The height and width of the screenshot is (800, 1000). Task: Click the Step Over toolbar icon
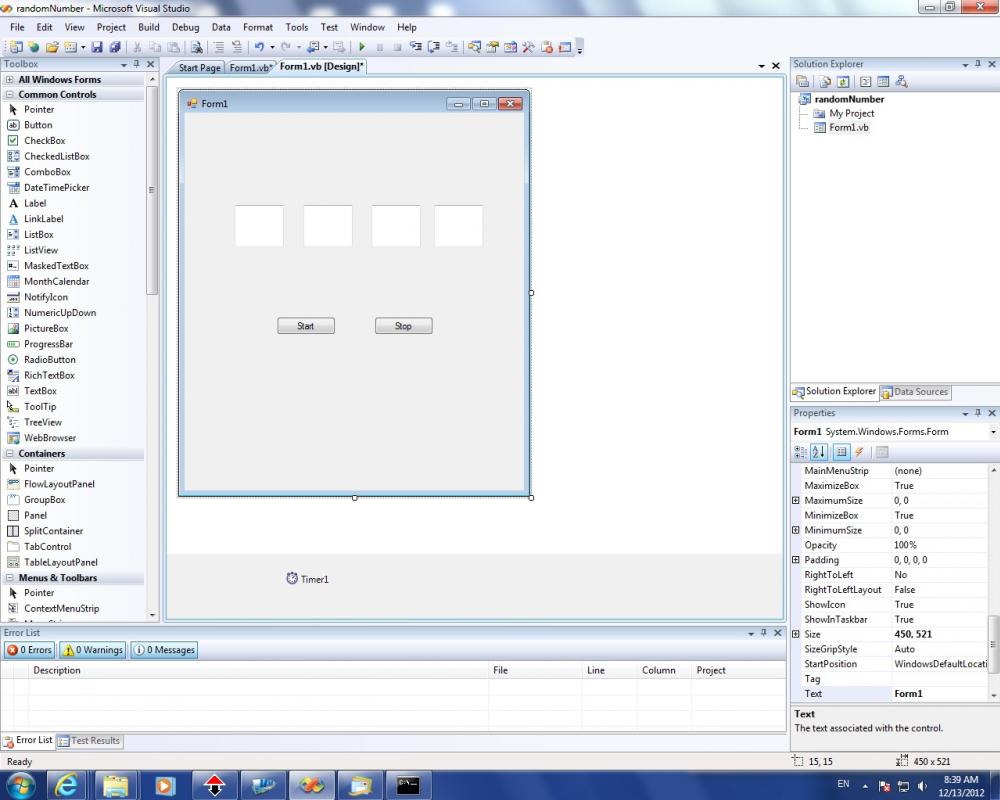tap(434, 47)
